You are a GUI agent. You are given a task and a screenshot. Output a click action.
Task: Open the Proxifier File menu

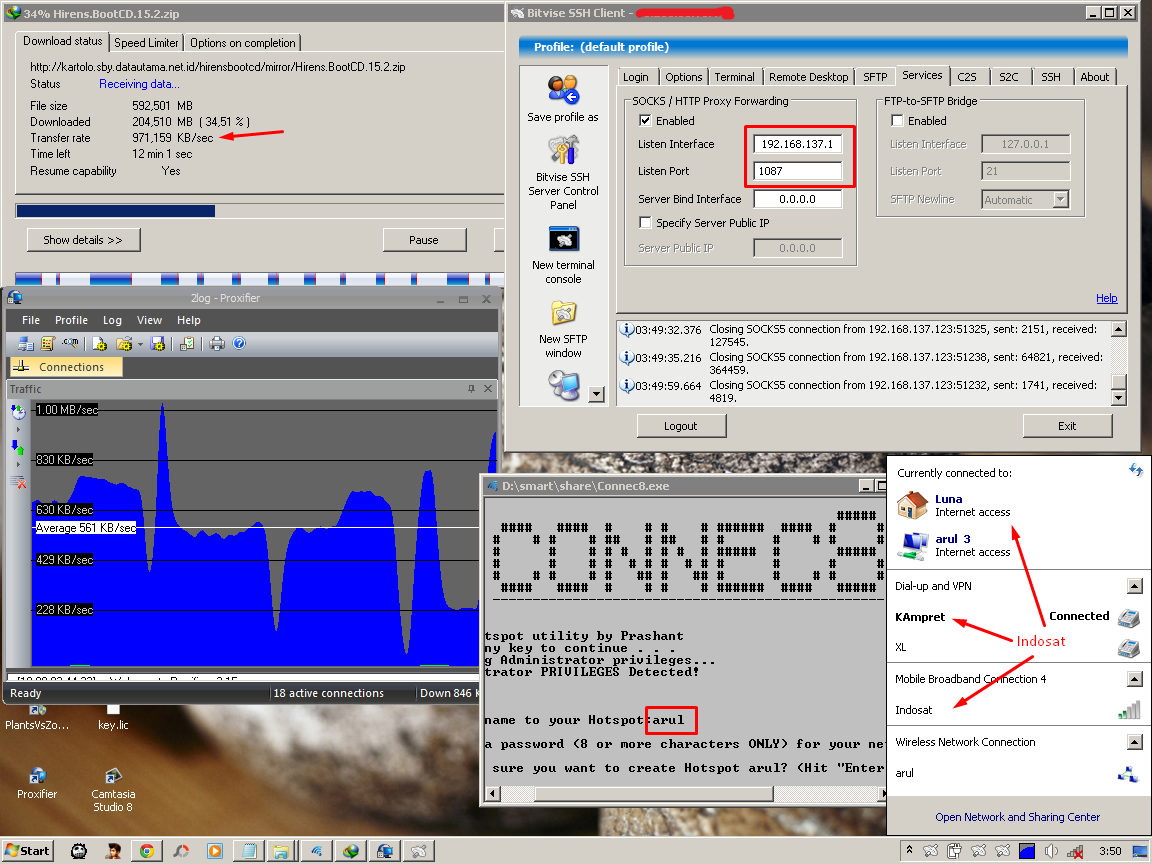pos(31,320)
